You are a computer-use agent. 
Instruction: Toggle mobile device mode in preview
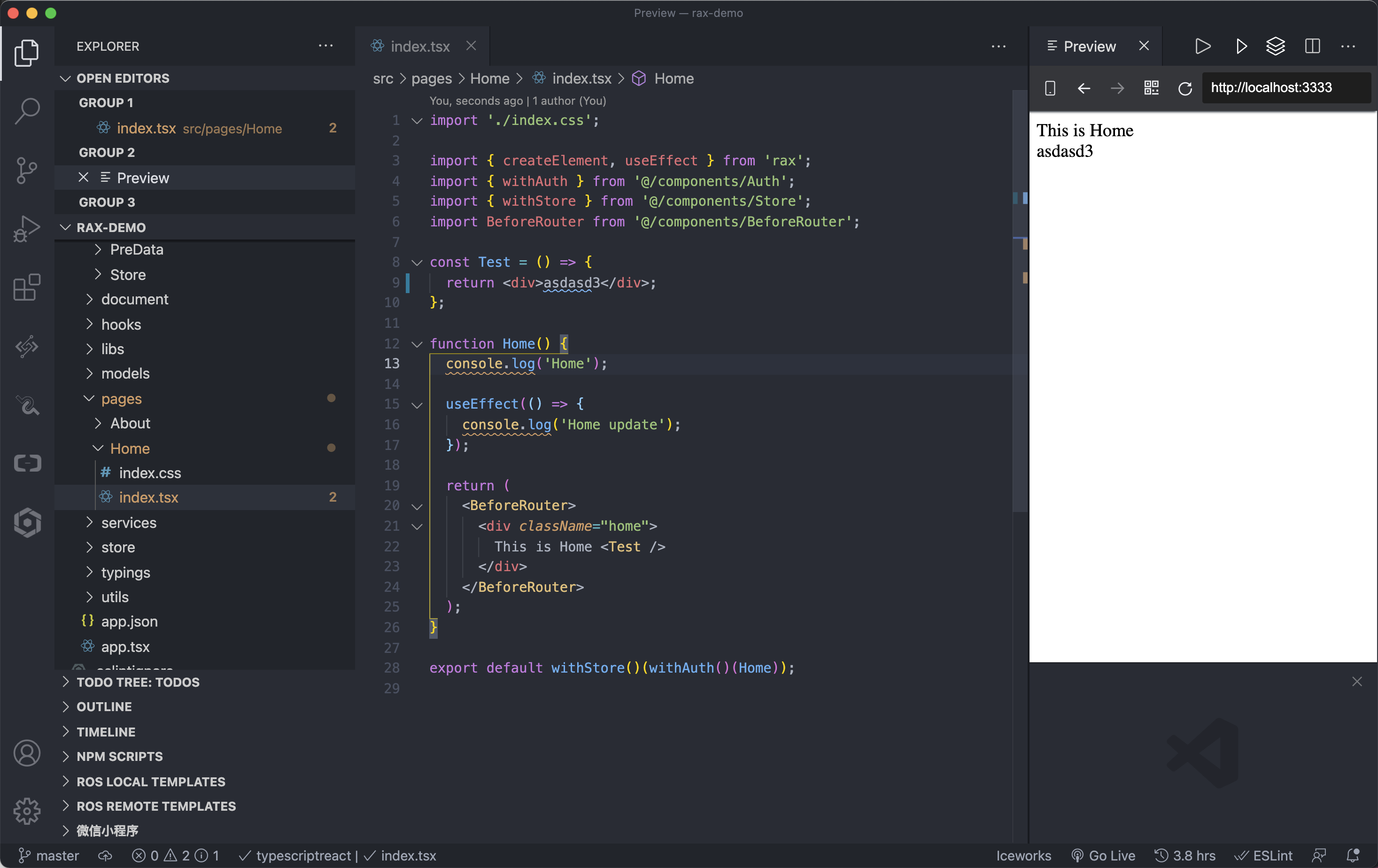1050,88
